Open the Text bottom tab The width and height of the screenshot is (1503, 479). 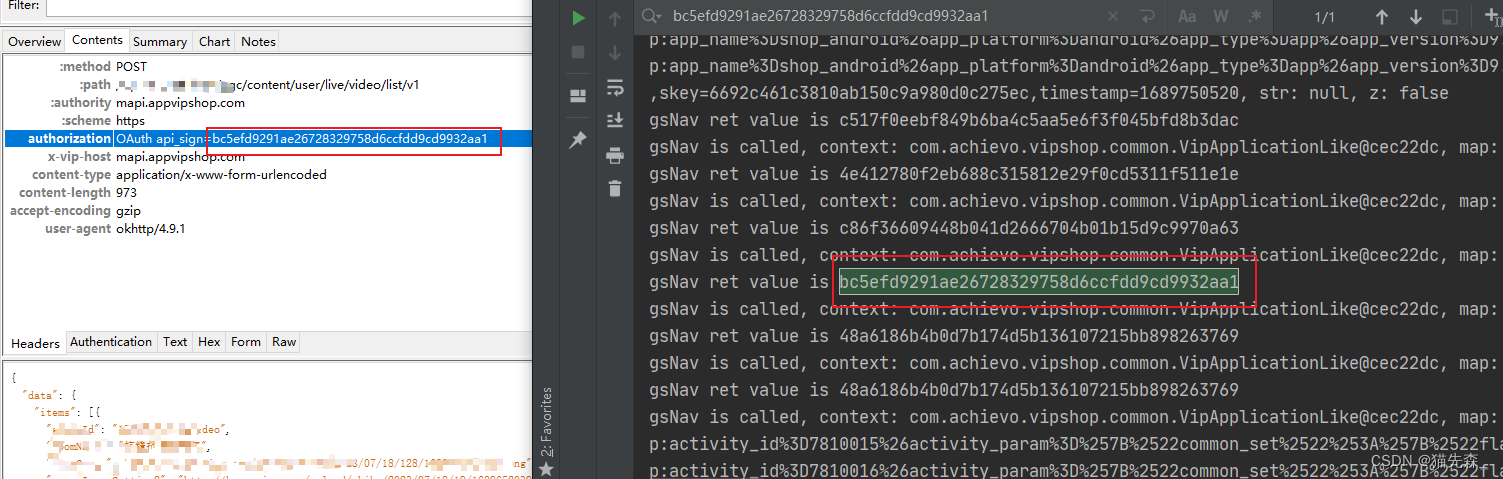[x=175, y=342]
